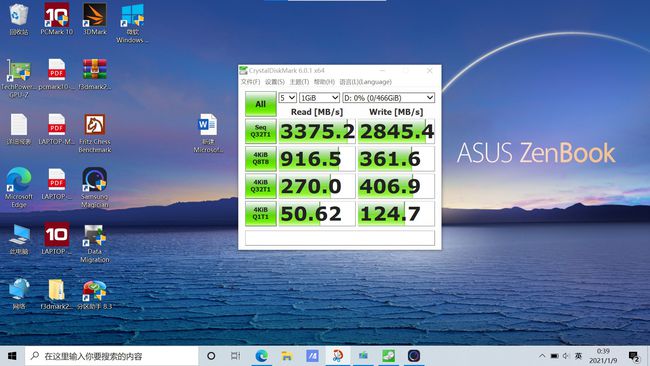Open File Explorer from the taskbar

pyautogui.click(x=286, y=356)
